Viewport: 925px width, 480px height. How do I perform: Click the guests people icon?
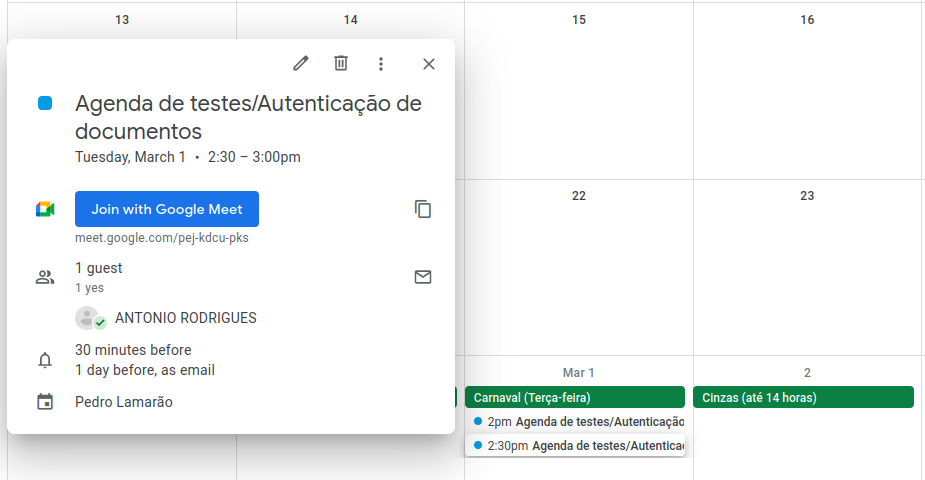[x=45, y=277]
